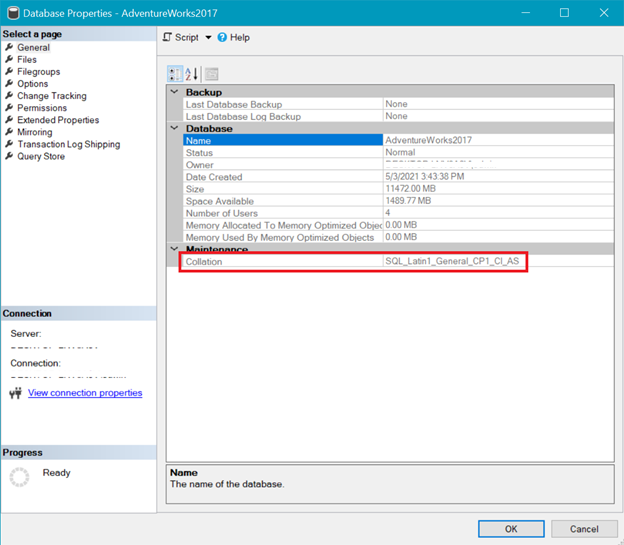This screenshot has width=624, height=545.
Task: Click the wrench icon beside General
Action: click(9, 47)
